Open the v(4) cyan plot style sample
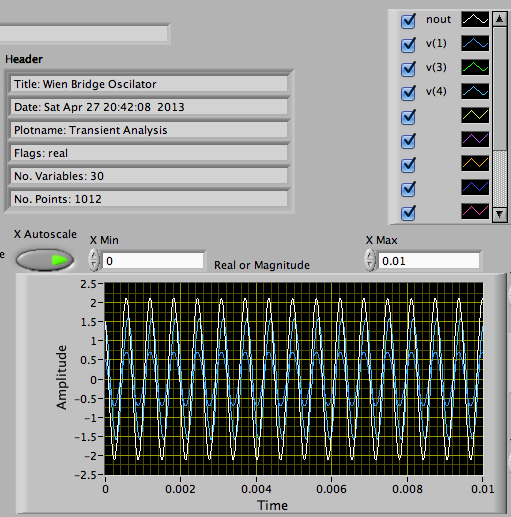 click(x=475, y=91)
